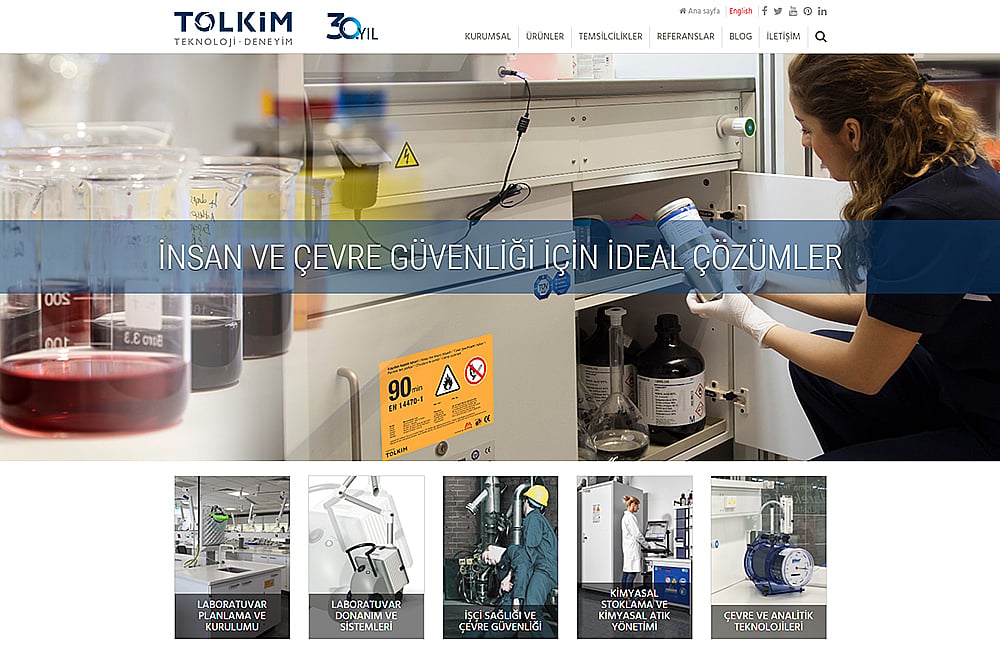Open Laboratuvar Planlama ve Kurulumu tile
The height and width of the screenshot is (650, 1000).
click(232, 557)
